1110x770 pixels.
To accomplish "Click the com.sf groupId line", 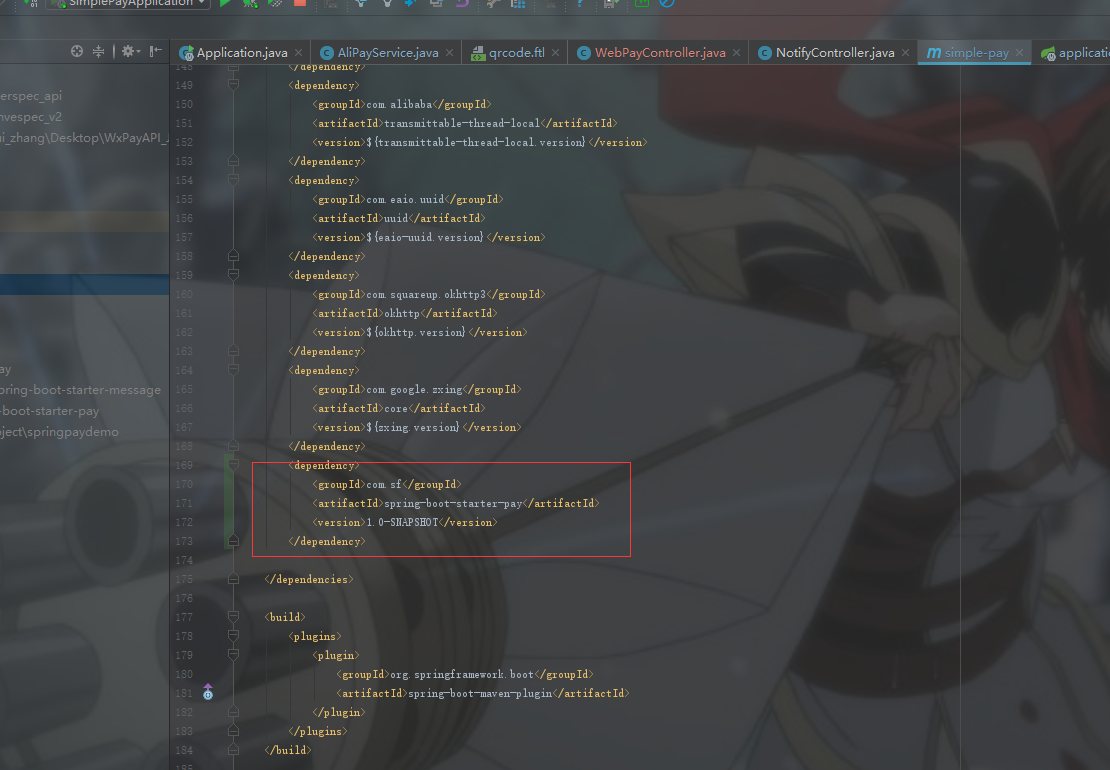I will [x=387, y=484].
